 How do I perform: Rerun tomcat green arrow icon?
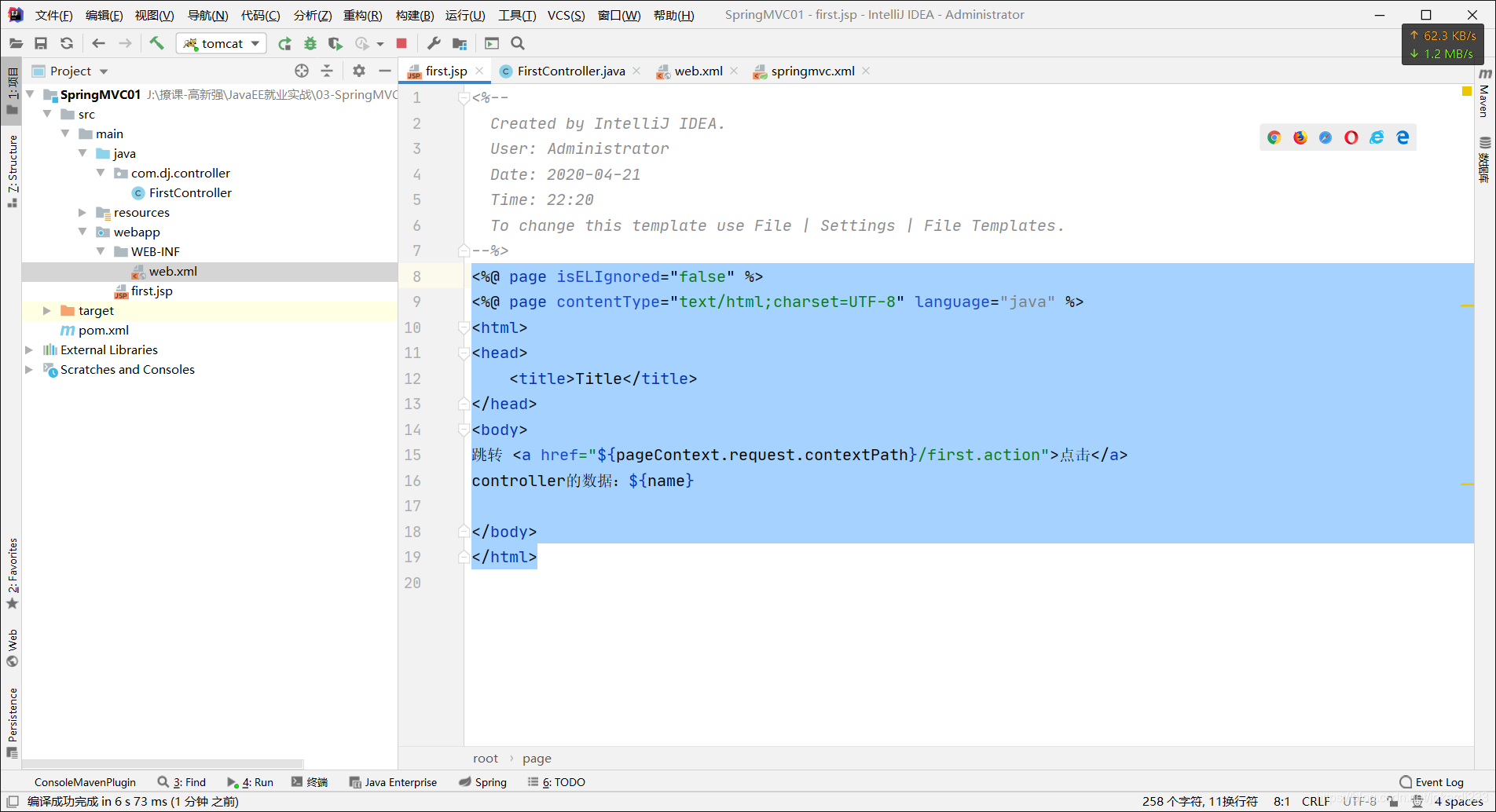(285, 44)
